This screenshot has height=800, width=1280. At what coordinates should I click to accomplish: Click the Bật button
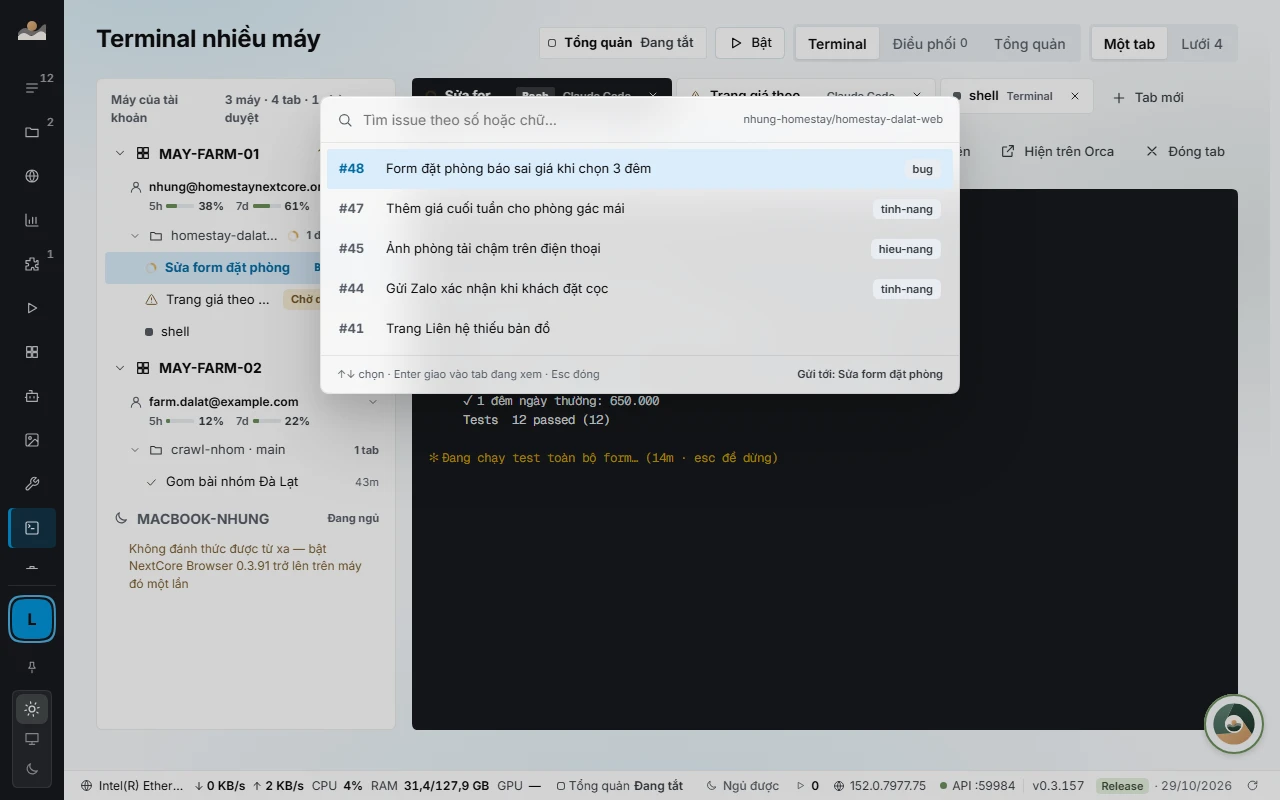point(750,43)
